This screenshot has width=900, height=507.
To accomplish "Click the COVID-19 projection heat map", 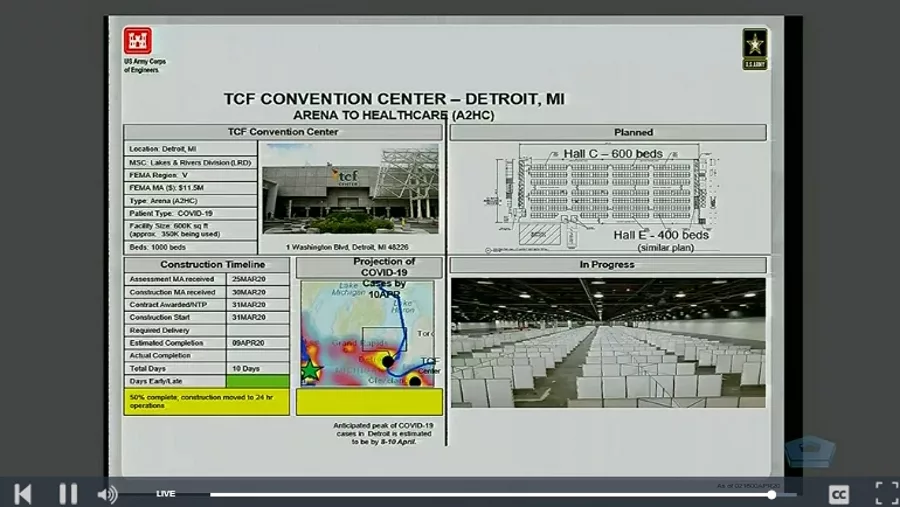I will click(x=368, y=333).
